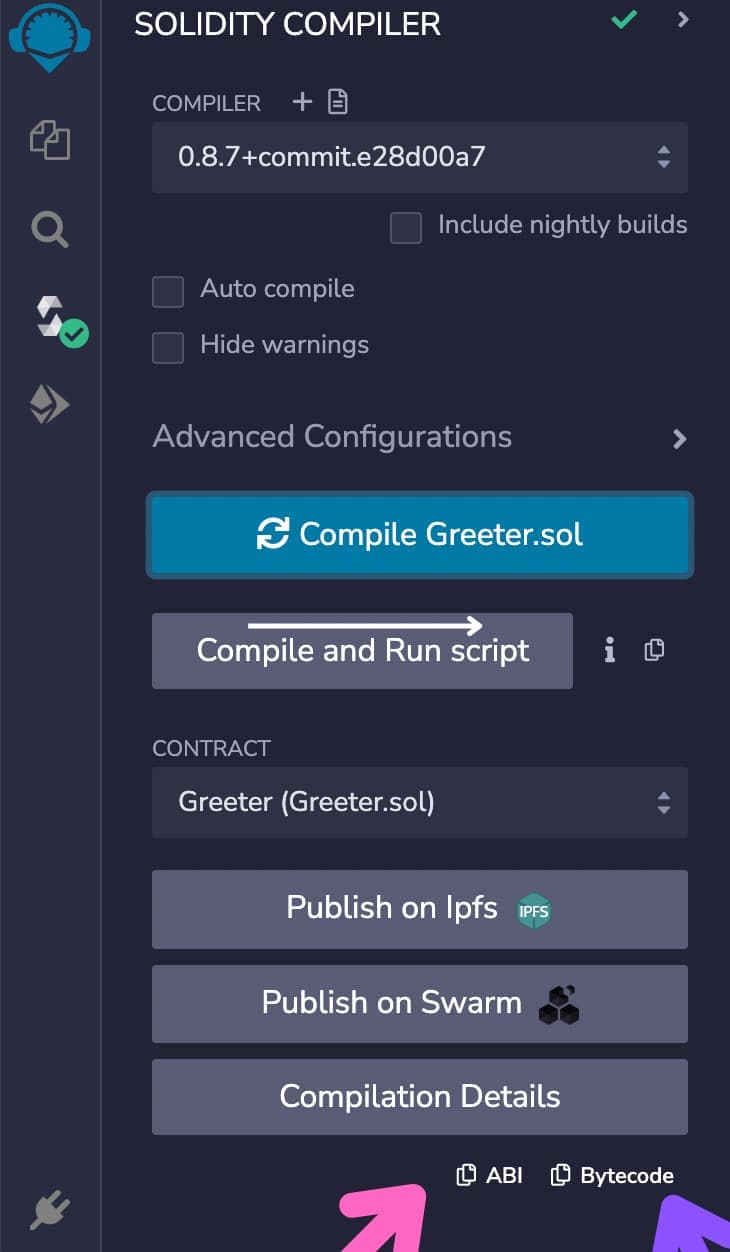Open the File Explorer panel
This screenshot has width=730, height=1252.
49,140
